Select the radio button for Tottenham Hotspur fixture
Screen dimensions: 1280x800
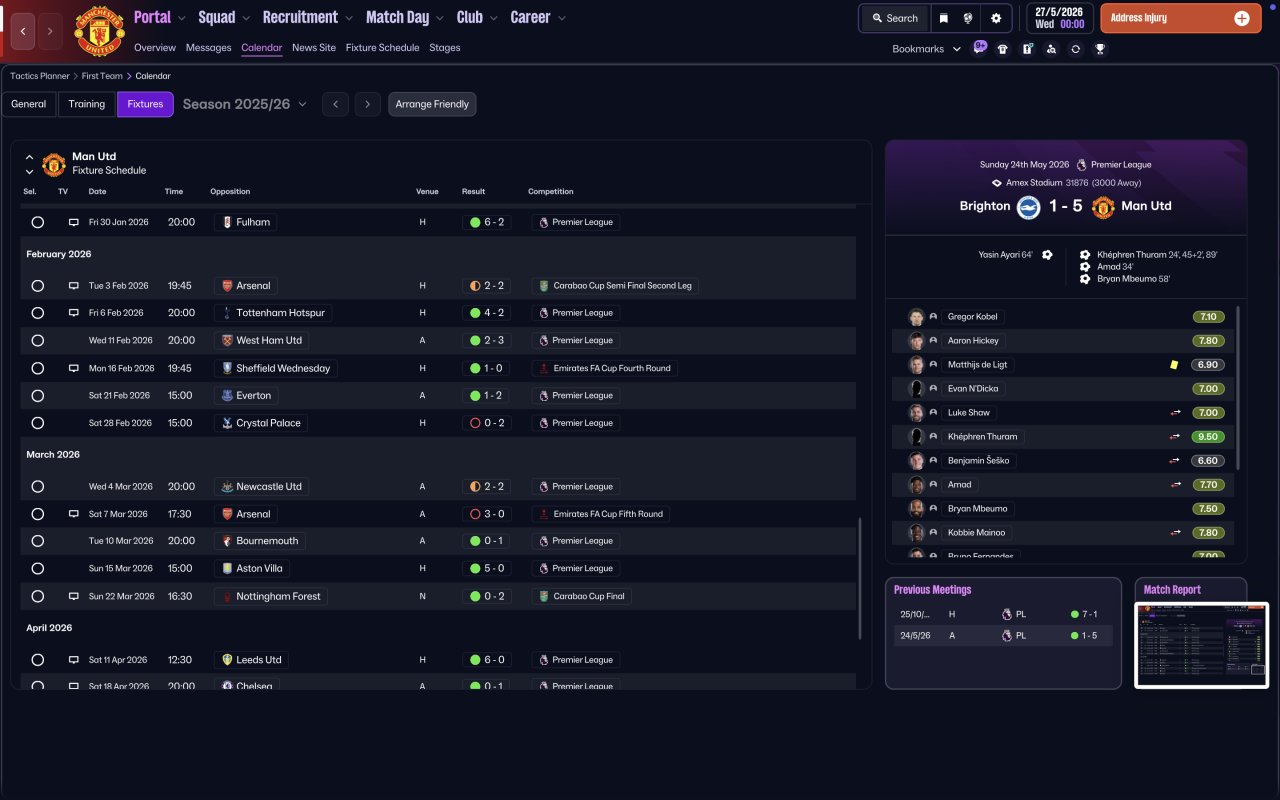click(x=38, y=313)
